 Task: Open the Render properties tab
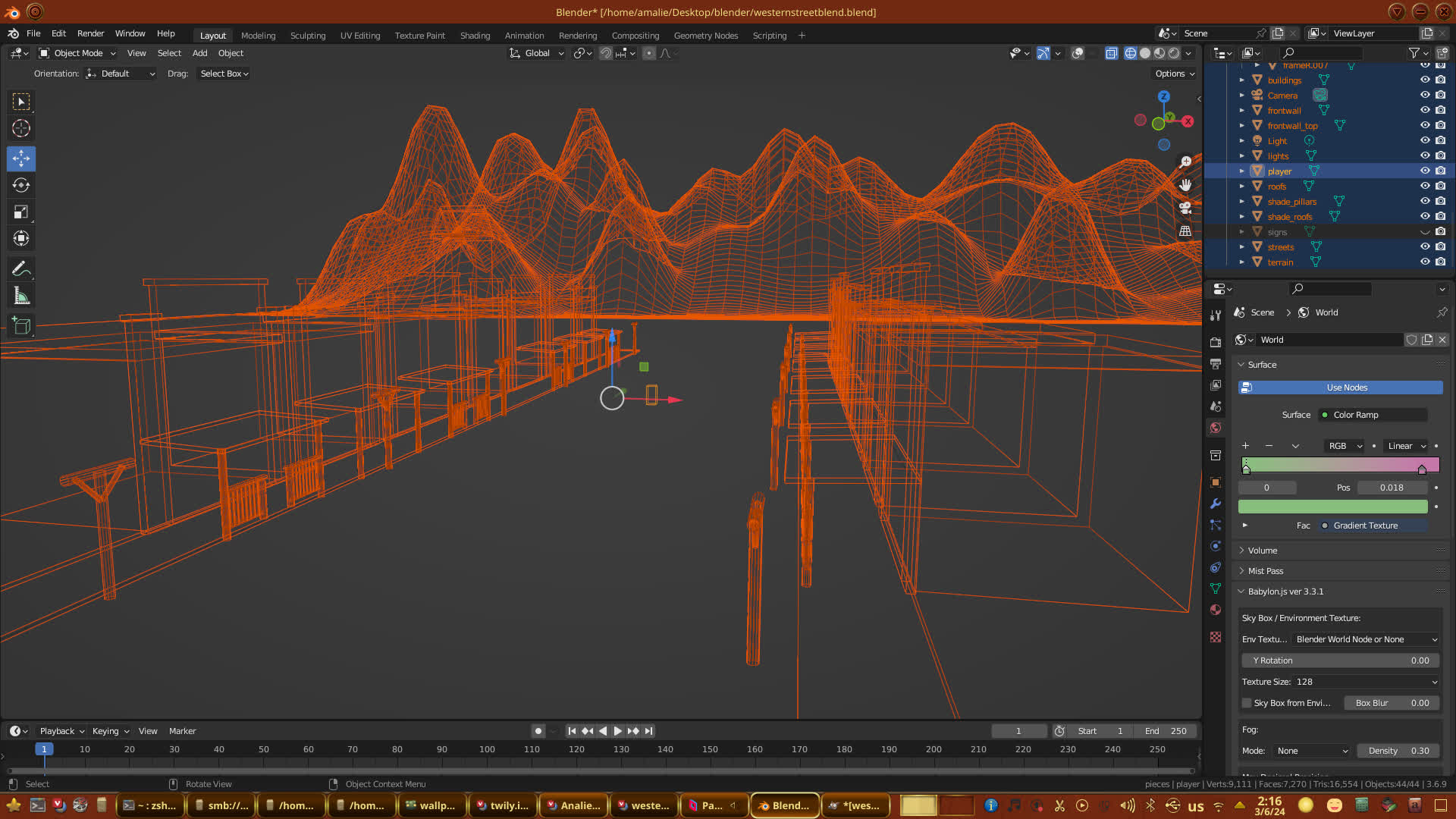[1216, 342]
